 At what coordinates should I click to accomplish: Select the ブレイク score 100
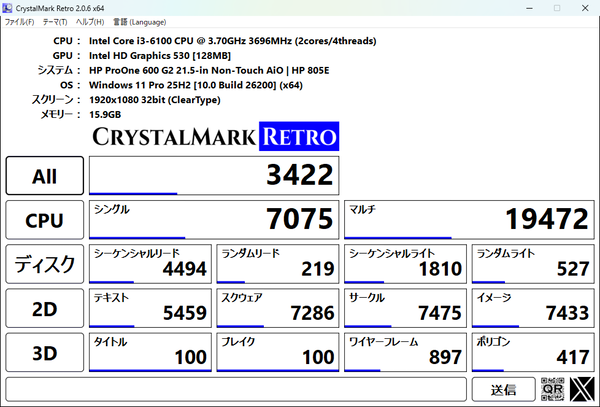(x=318, y=357)
